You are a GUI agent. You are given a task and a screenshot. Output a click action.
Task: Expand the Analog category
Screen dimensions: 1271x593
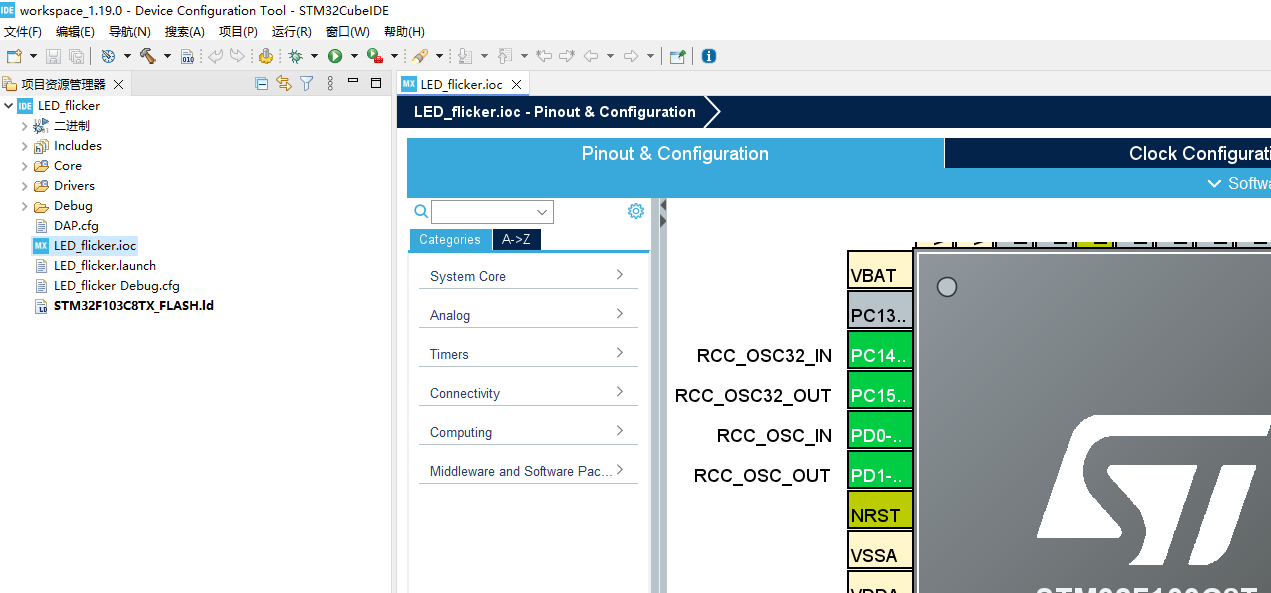pyautogui.click(x=528, y=314)
